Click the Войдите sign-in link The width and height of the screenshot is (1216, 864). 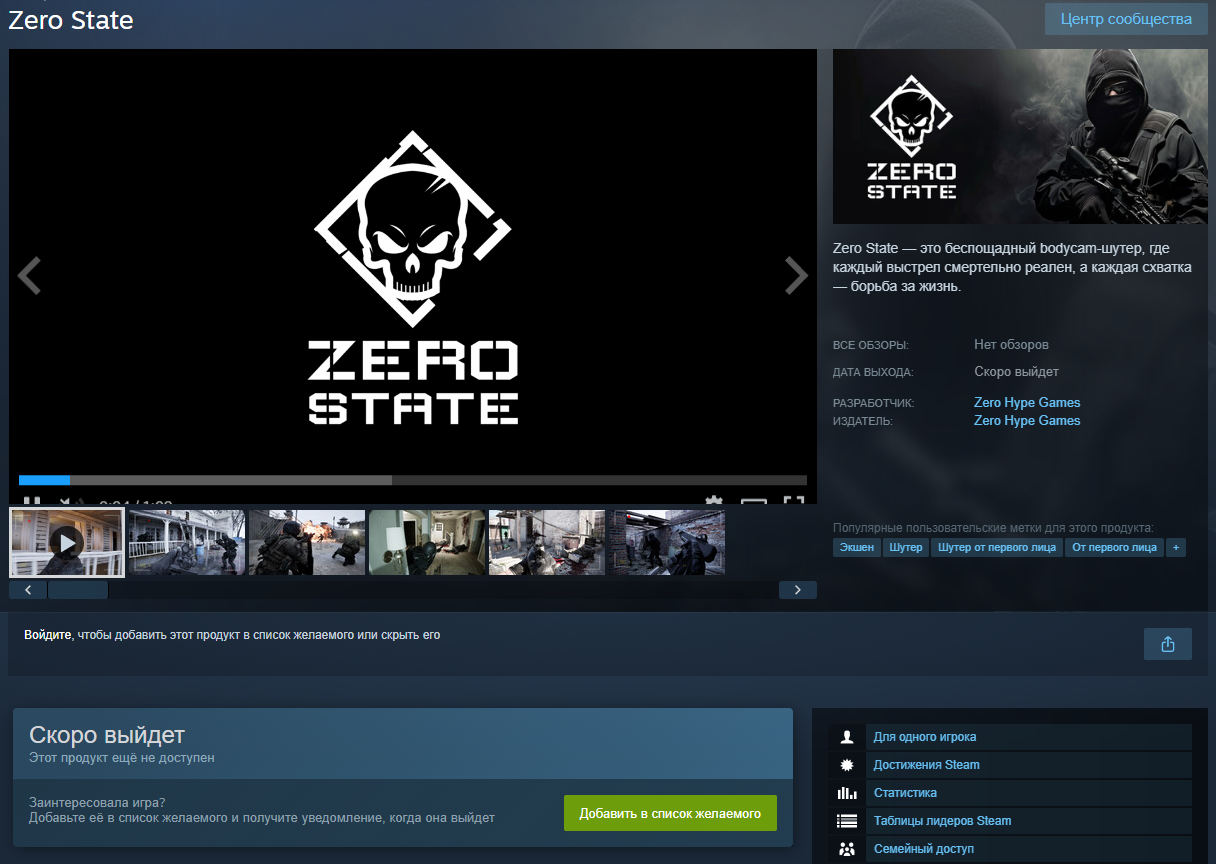click(48, 635)
